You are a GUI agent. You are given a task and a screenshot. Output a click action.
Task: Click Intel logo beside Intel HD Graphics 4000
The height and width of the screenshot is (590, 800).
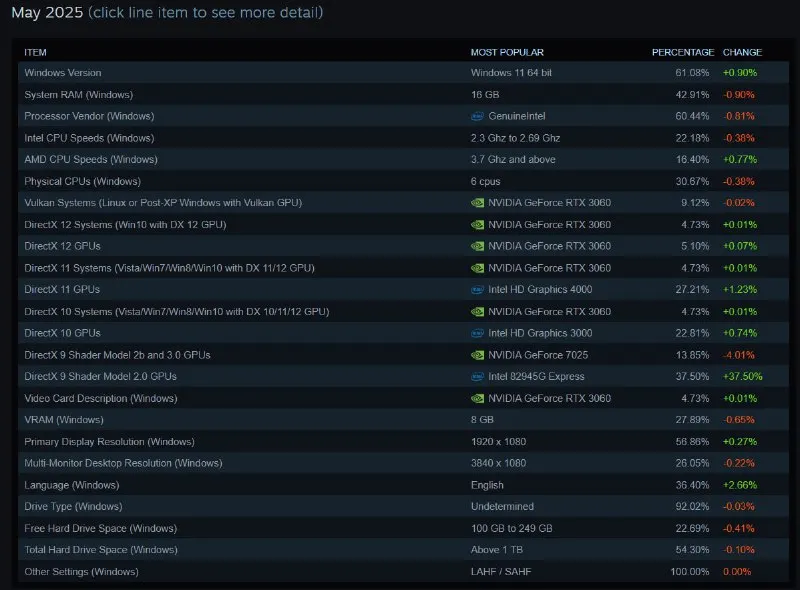click(477, 290)
